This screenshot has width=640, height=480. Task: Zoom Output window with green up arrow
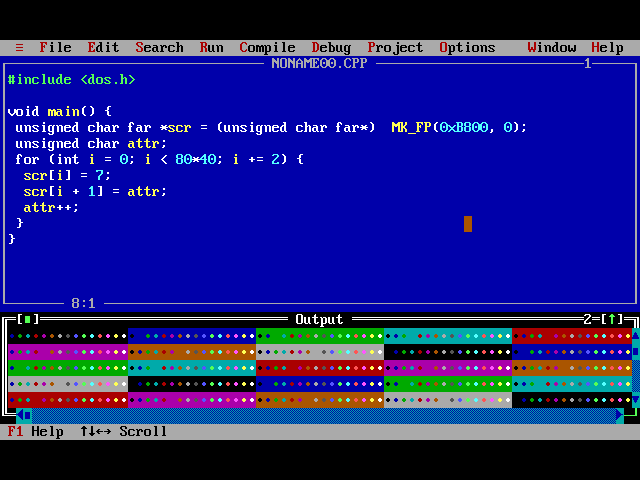pos(611,319)
